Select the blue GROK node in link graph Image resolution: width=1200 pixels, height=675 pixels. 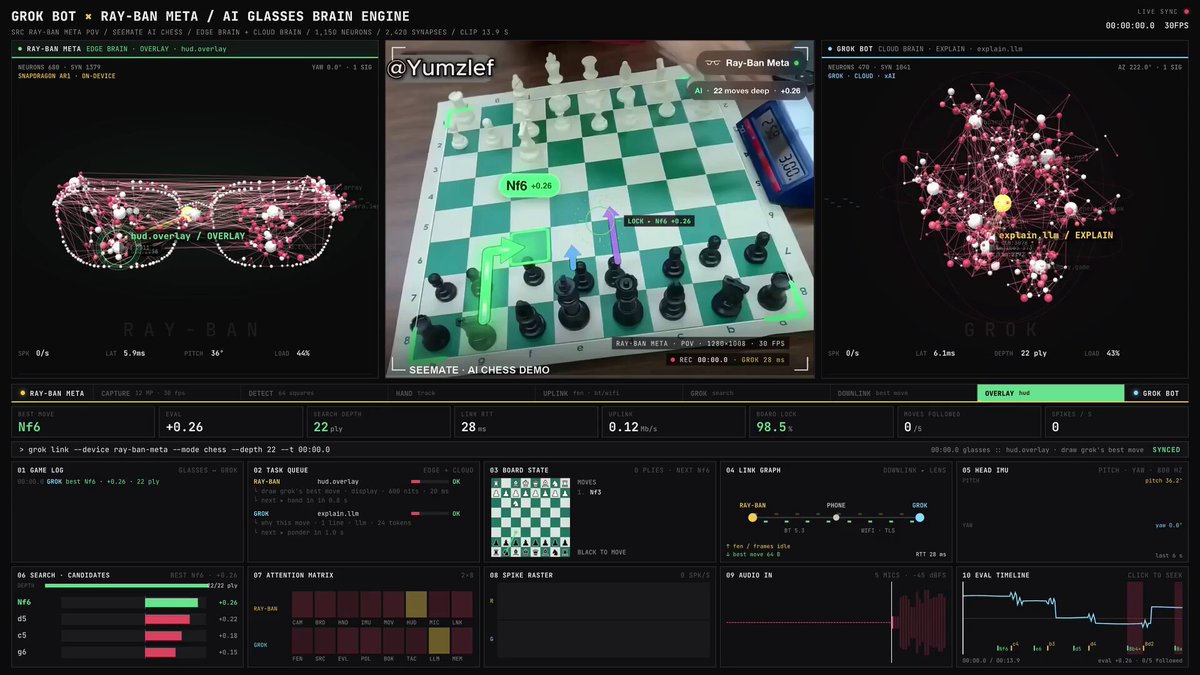919,517
